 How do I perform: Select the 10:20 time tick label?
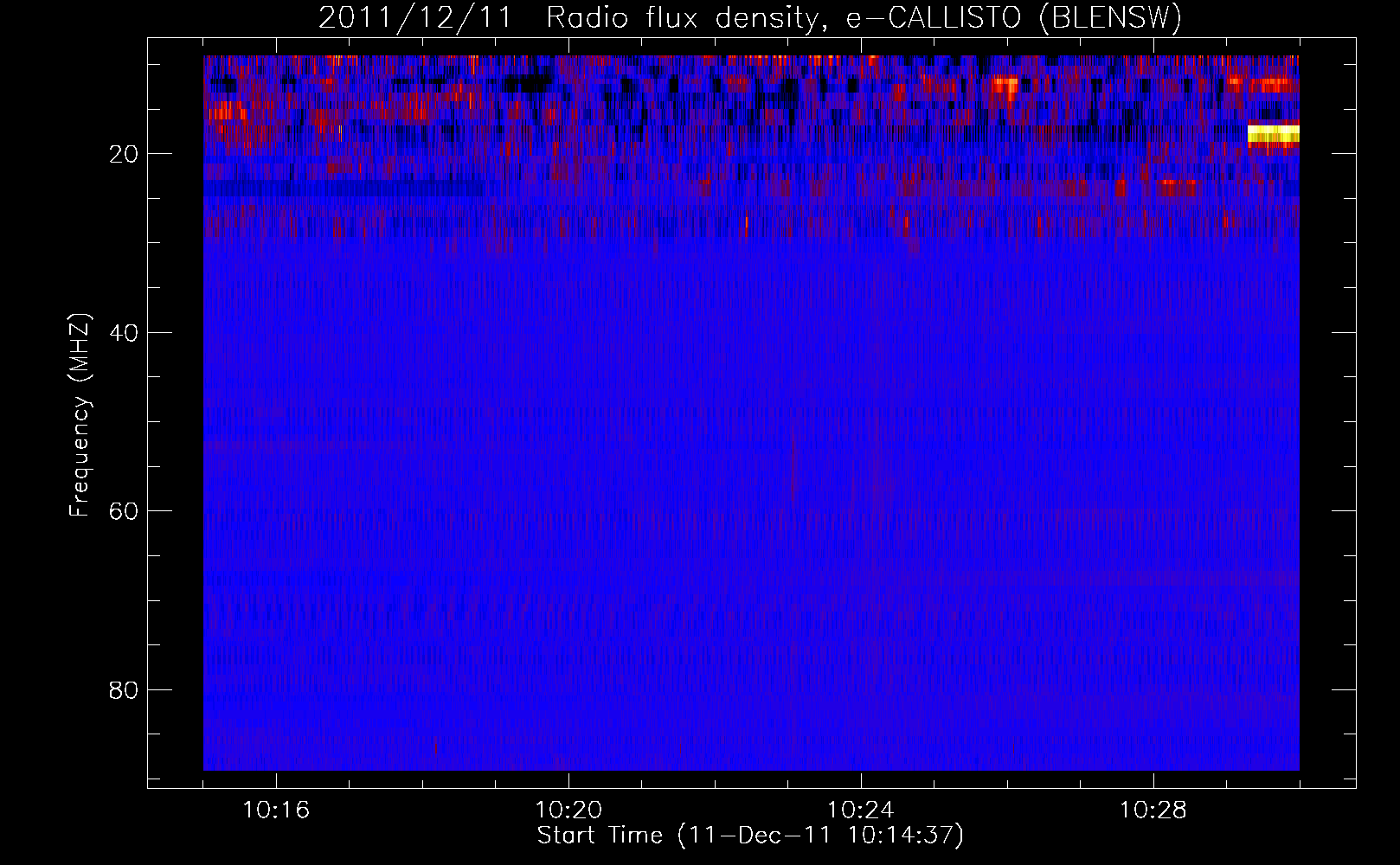click(x=568, y=811)
